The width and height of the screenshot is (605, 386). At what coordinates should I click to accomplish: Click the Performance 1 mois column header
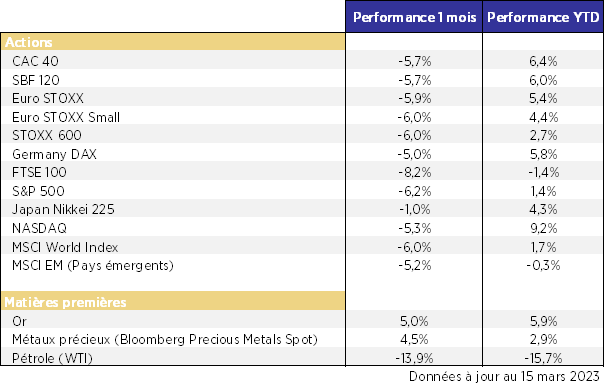(414, 17)
